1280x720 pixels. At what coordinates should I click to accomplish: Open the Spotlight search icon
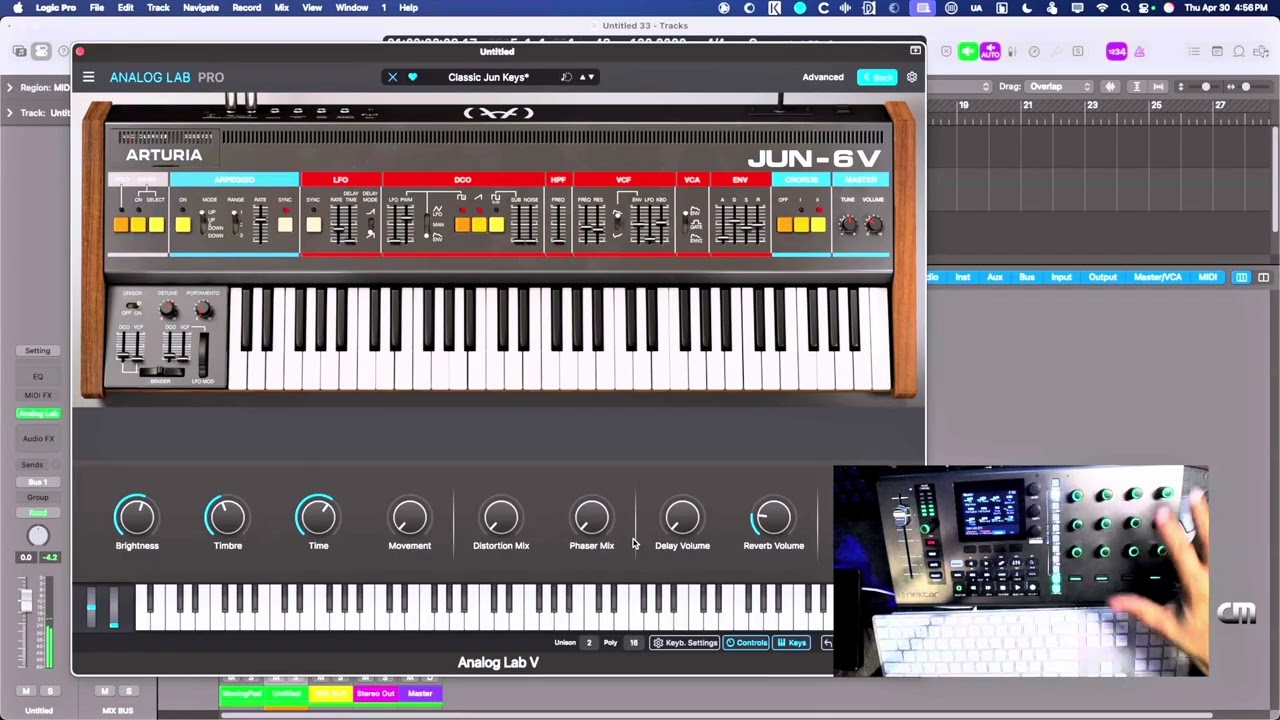(1125, 7)
